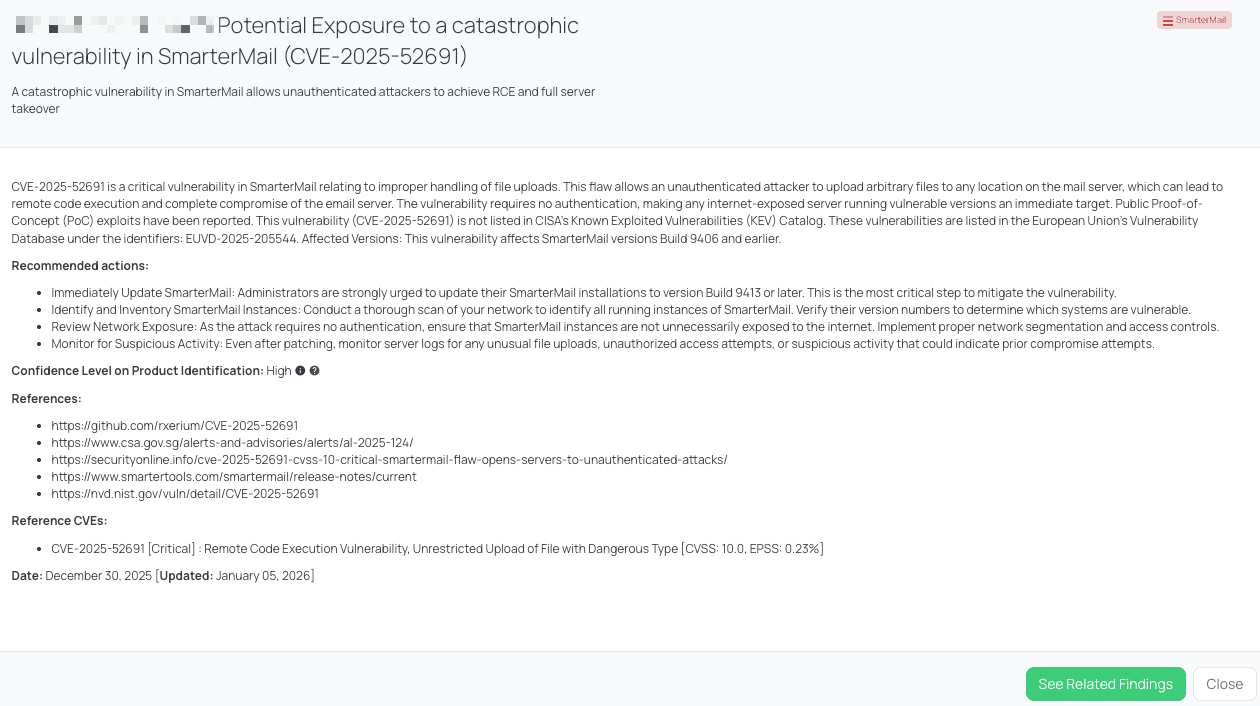This screenshot has width=1260, height=706.
Task: Click the Close button
Action: click(1223, 684)
